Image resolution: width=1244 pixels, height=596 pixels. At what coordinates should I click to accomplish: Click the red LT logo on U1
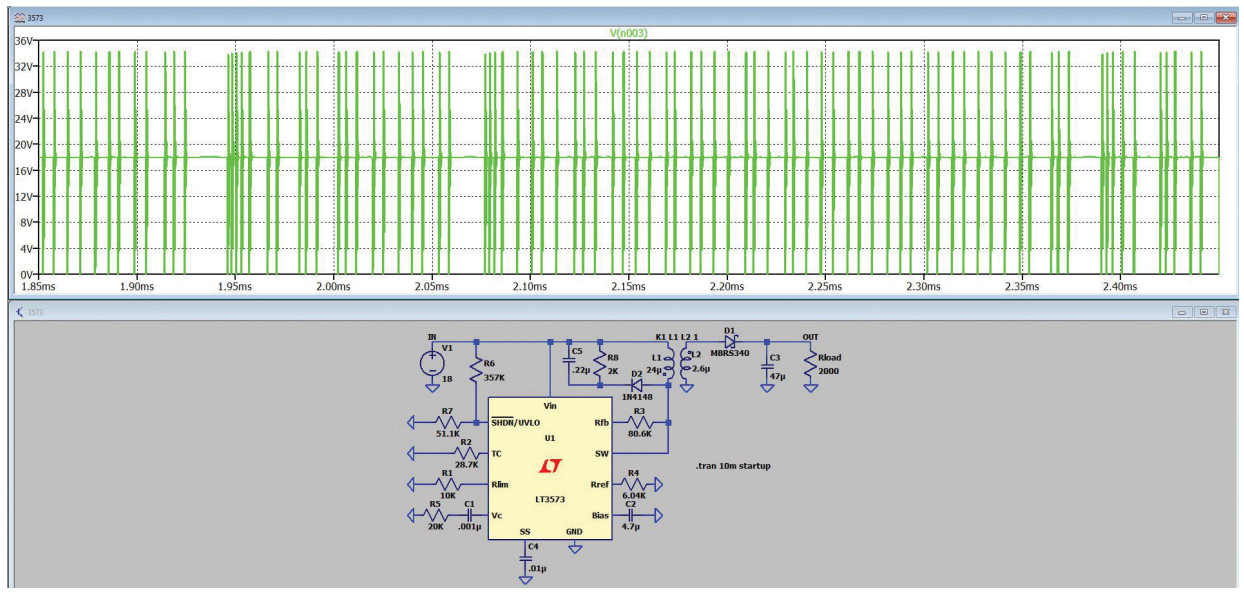(x=550, y=468)
